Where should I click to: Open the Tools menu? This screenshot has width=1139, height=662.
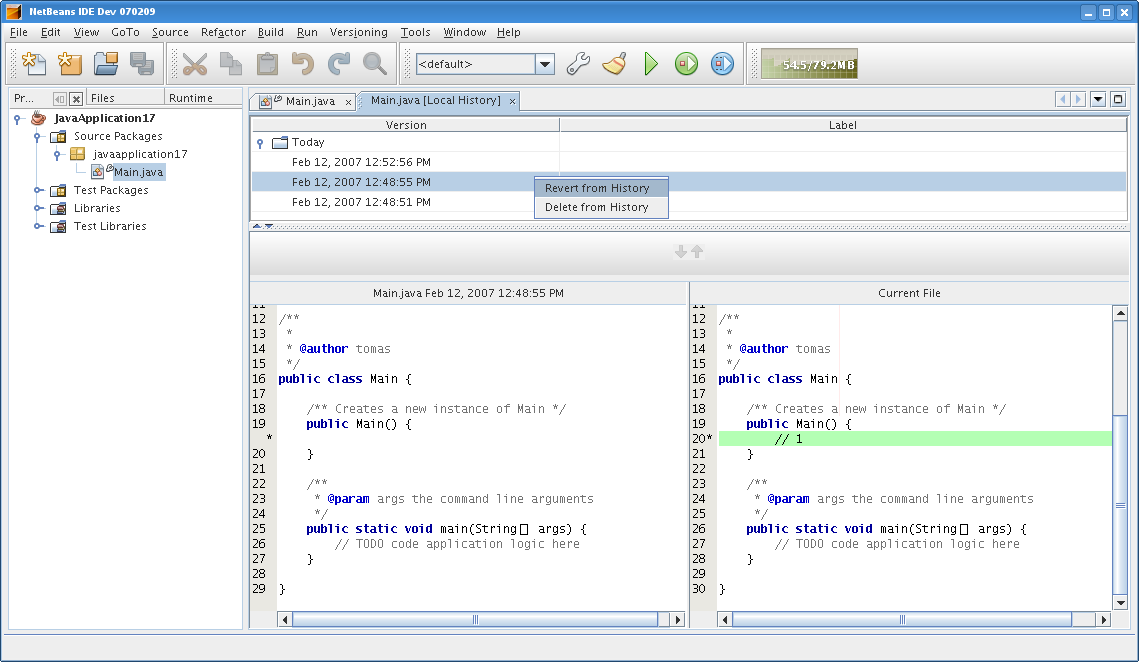coord(416,32)
